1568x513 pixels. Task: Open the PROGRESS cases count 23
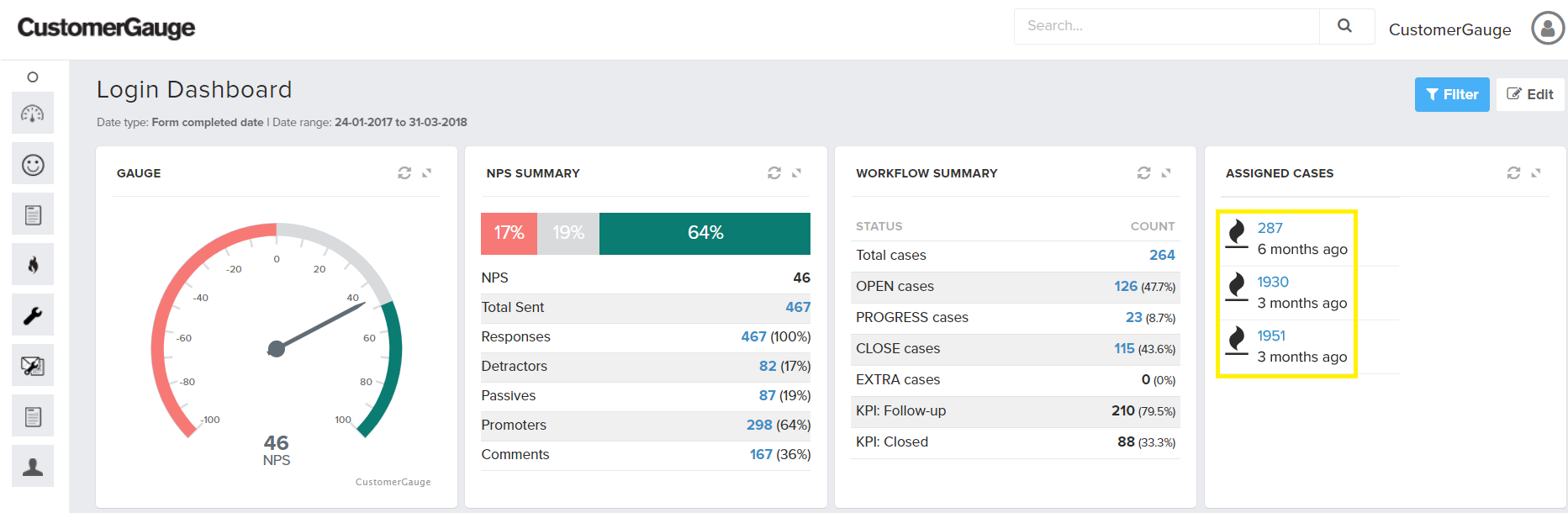point(1134,317)
